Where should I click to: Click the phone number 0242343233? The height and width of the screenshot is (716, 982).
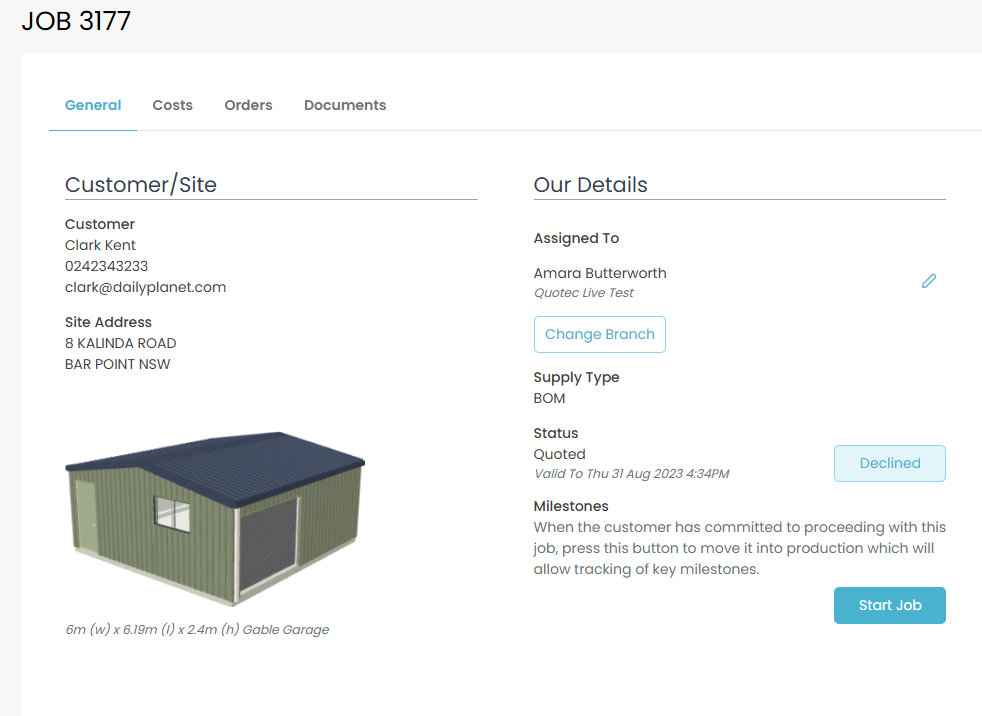point(106,266)
